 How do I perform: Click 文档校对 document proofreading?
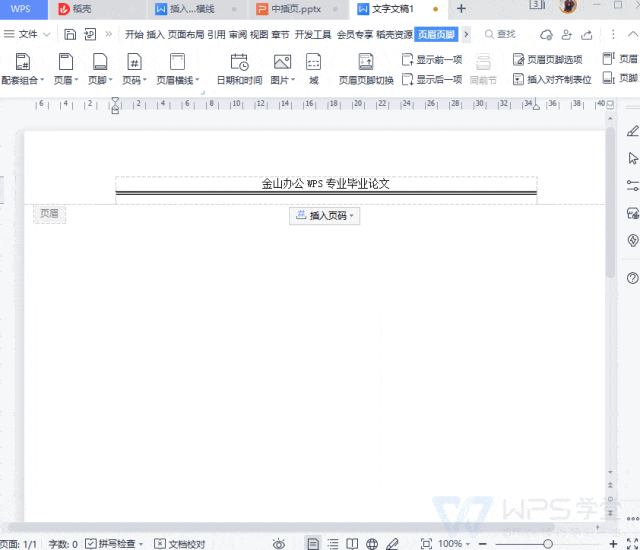tap(180, 544)
